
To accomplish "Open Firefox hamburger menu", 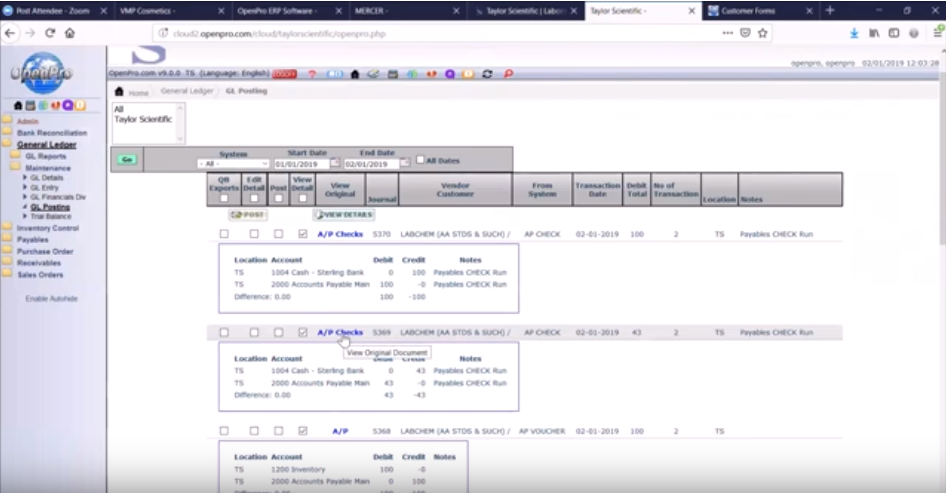I will tap(938, 33).
